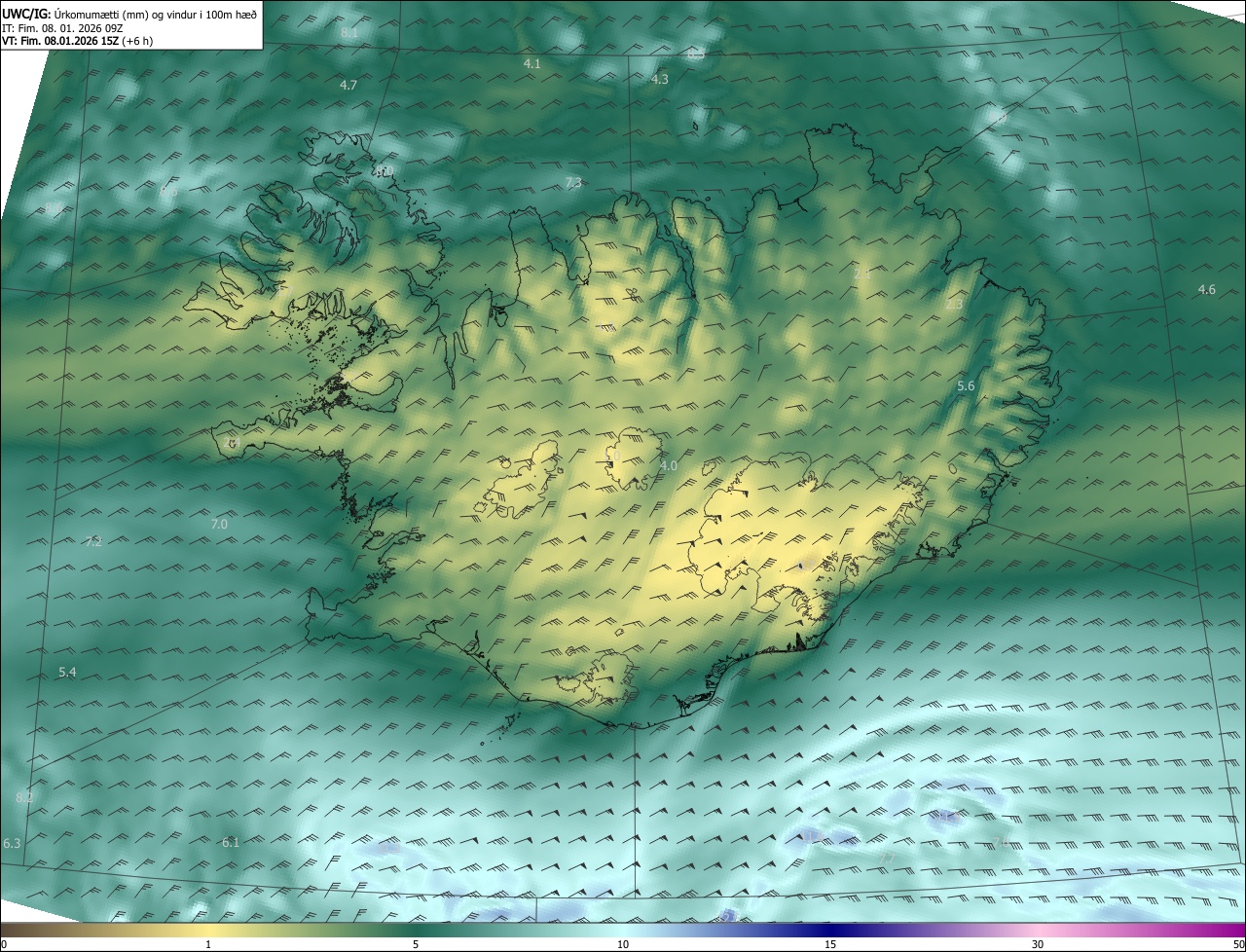Pick the light pink band of the color scale
Viewport: 1246px width, 952px height.
tap(1038, 930)
